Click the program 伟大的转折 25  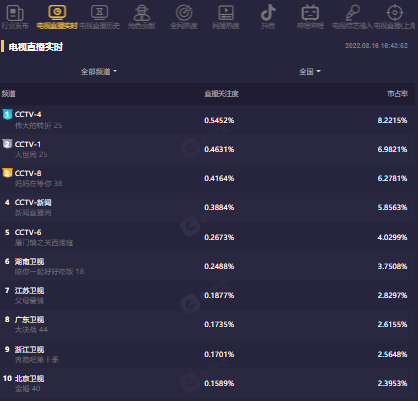point(38,126)
